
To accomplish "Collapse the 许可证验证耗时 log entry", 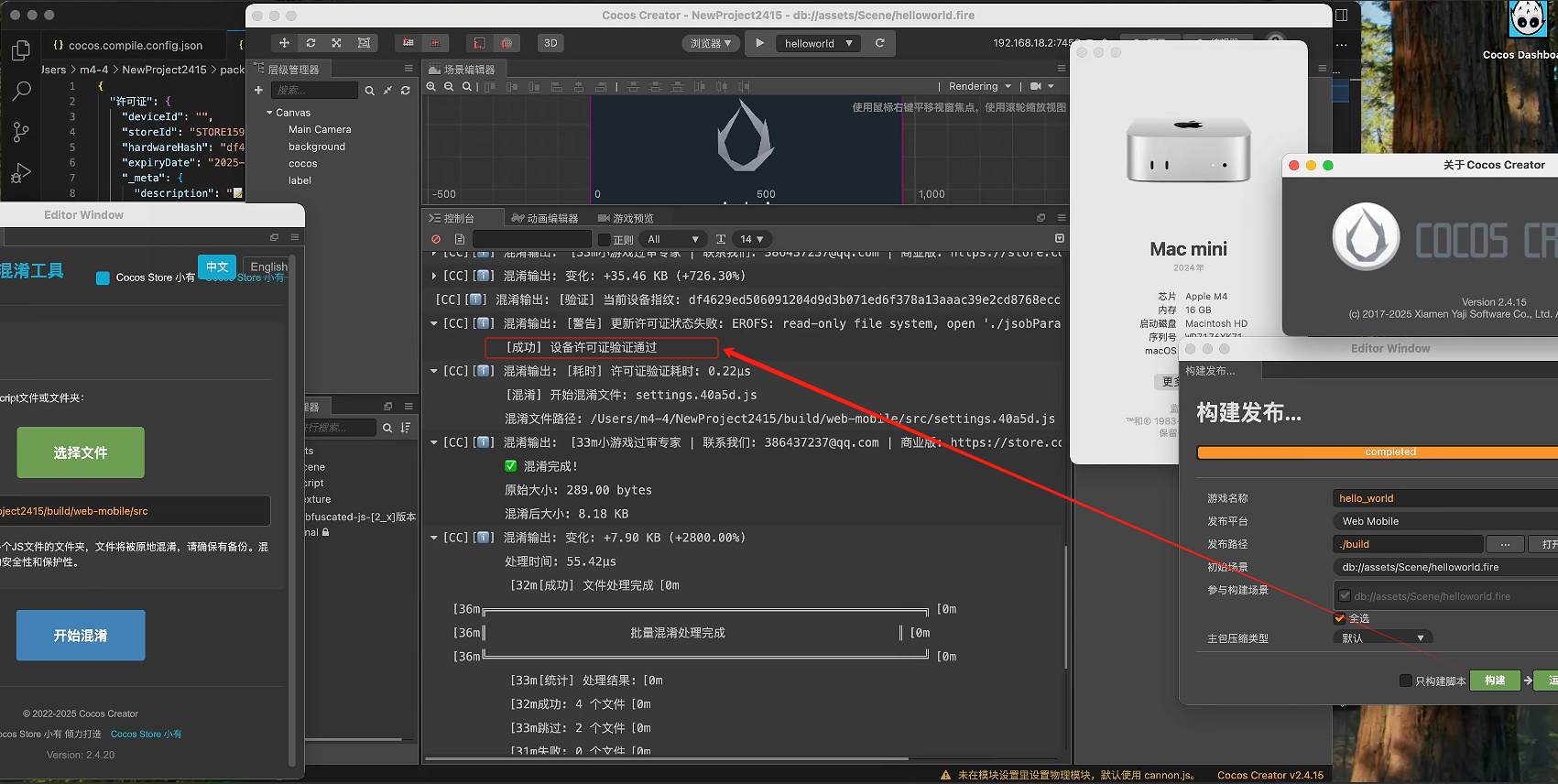I will (x=433, y=371).
